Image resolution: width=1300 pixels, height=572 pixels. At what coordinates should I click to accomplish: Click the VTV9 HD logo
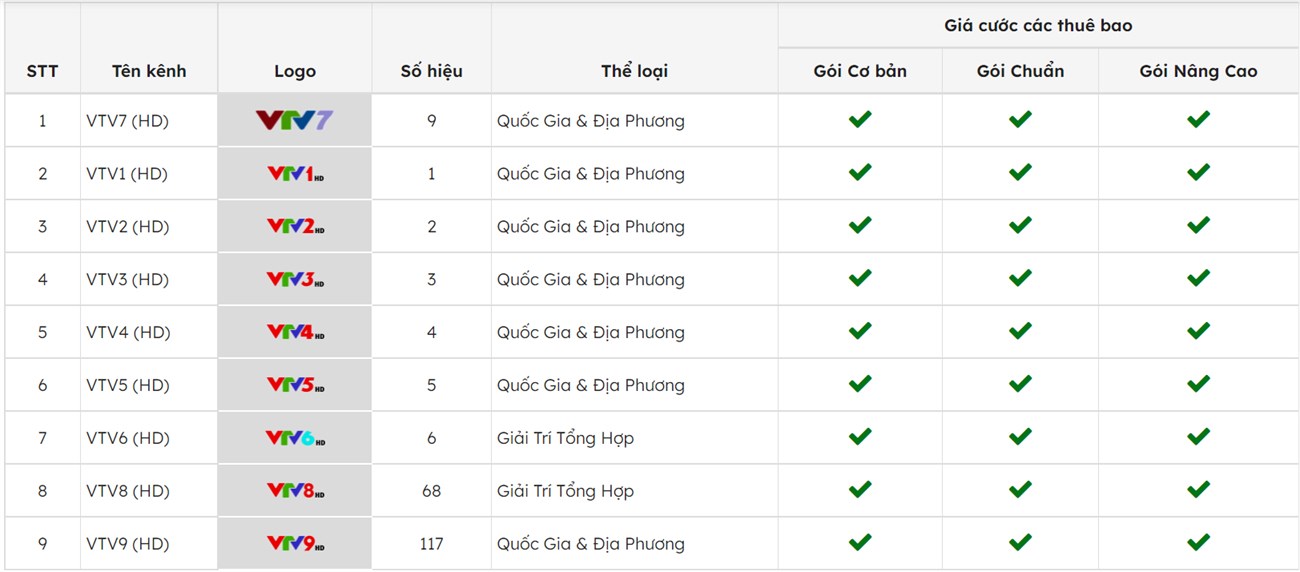coord(294,544)
